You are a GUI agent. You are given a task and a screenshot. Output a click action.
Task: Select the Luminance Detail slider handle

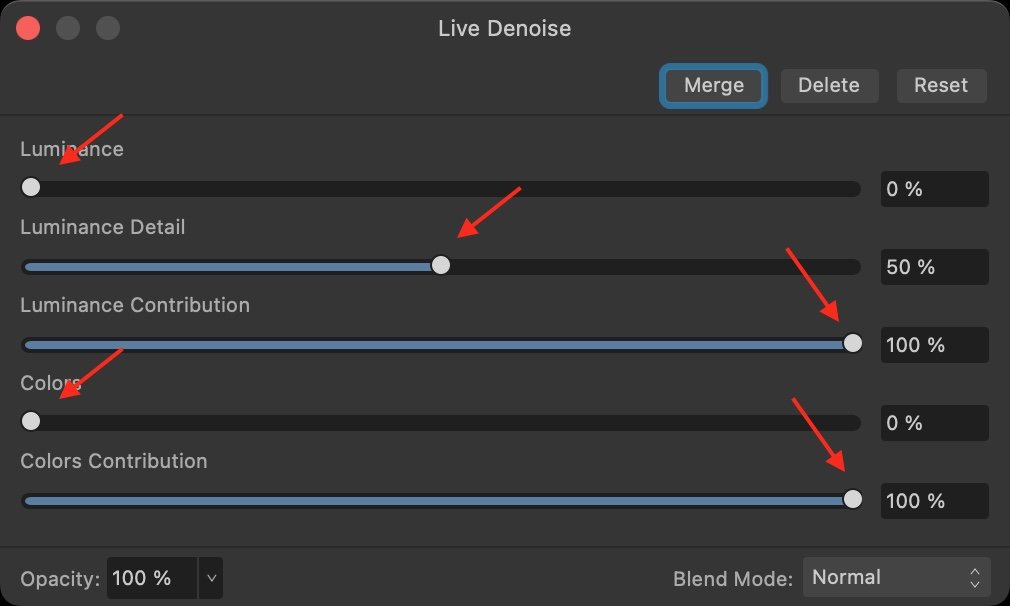[441, 265]
